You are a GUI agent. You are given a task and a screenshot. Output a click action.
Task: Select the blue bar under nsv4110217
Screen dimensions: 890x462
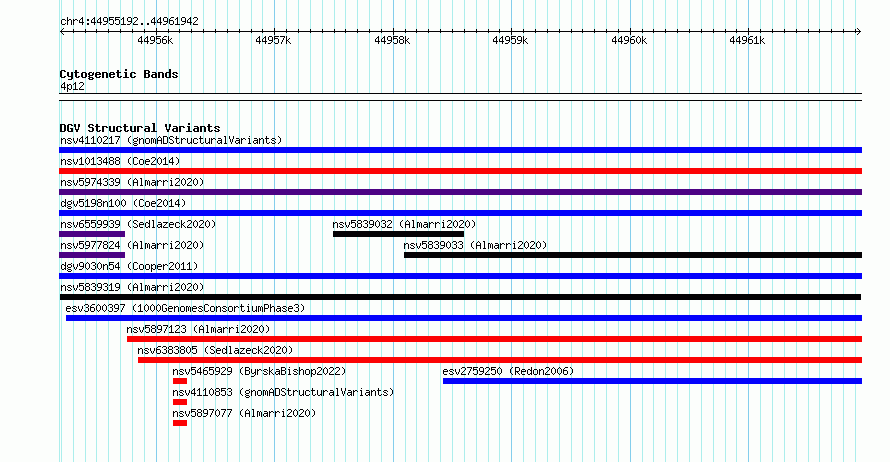460,150
